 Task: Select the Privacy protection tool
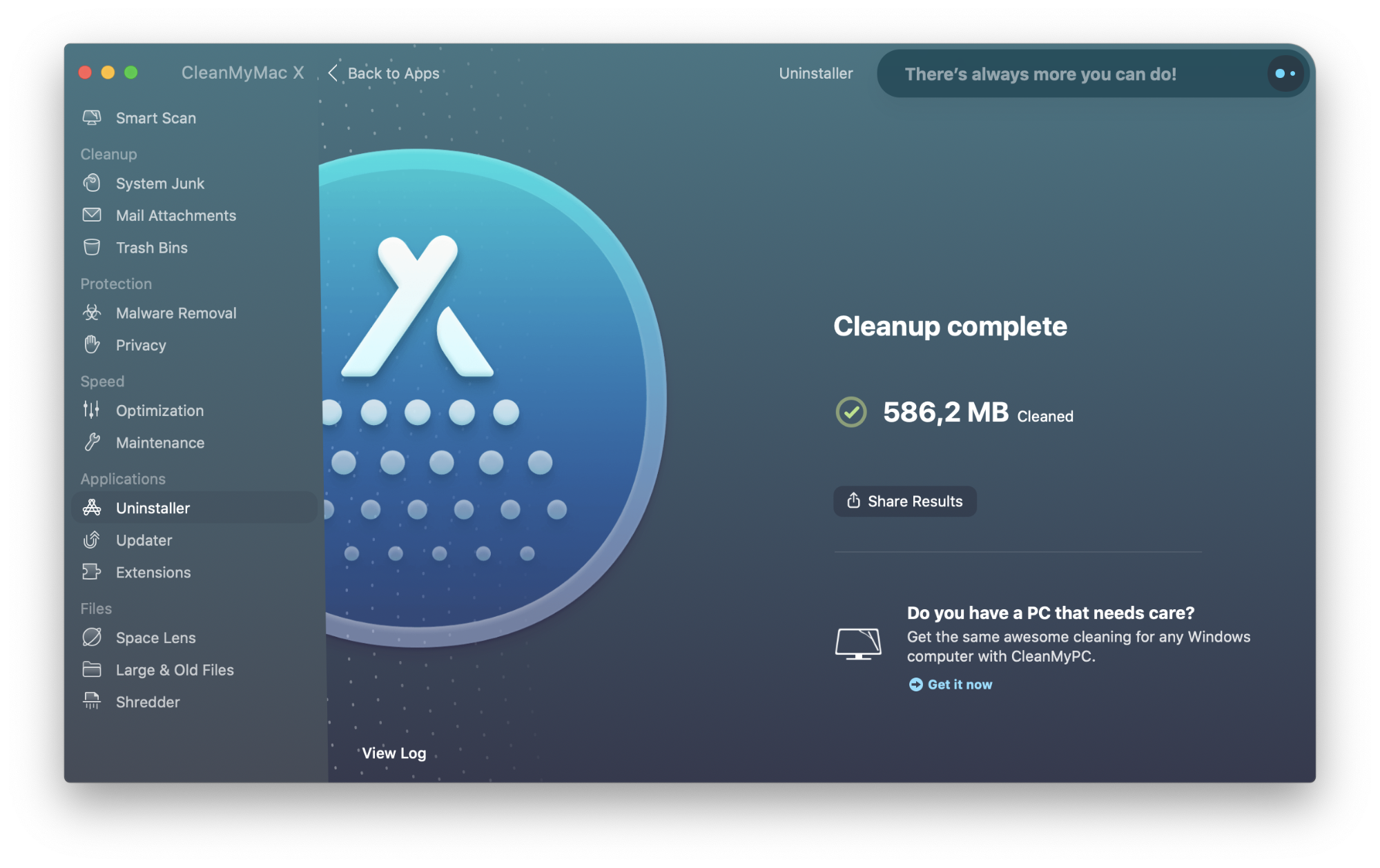(140, 345)
